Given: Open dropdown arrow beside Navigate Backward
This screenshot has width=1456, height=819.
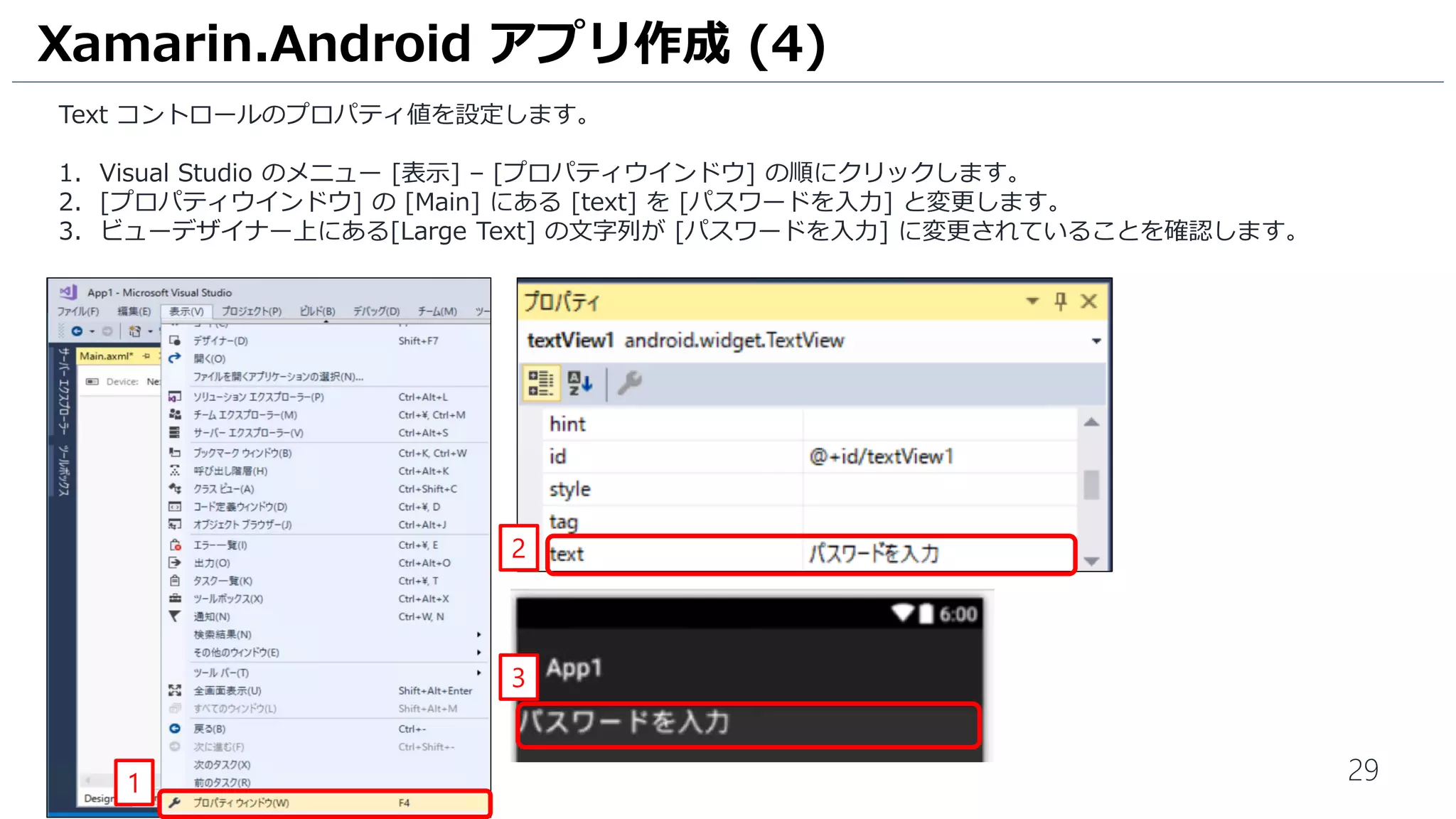Looking at the screenshot, I should 92,332.
